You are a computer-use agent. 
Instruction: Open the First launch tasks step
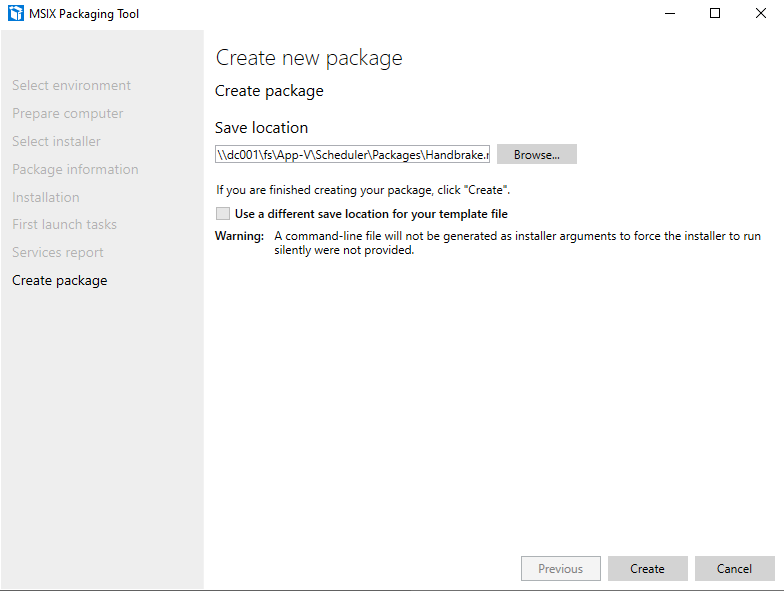click(64, 225)
